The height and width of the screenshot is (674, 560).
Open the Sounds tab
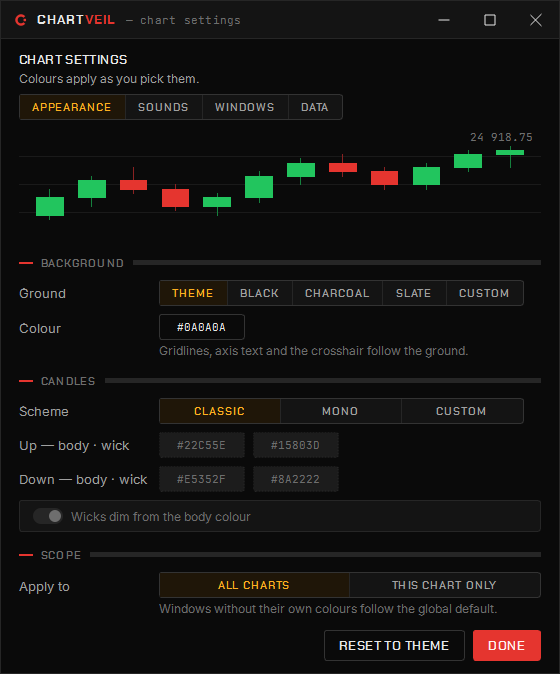click(163, 107)
